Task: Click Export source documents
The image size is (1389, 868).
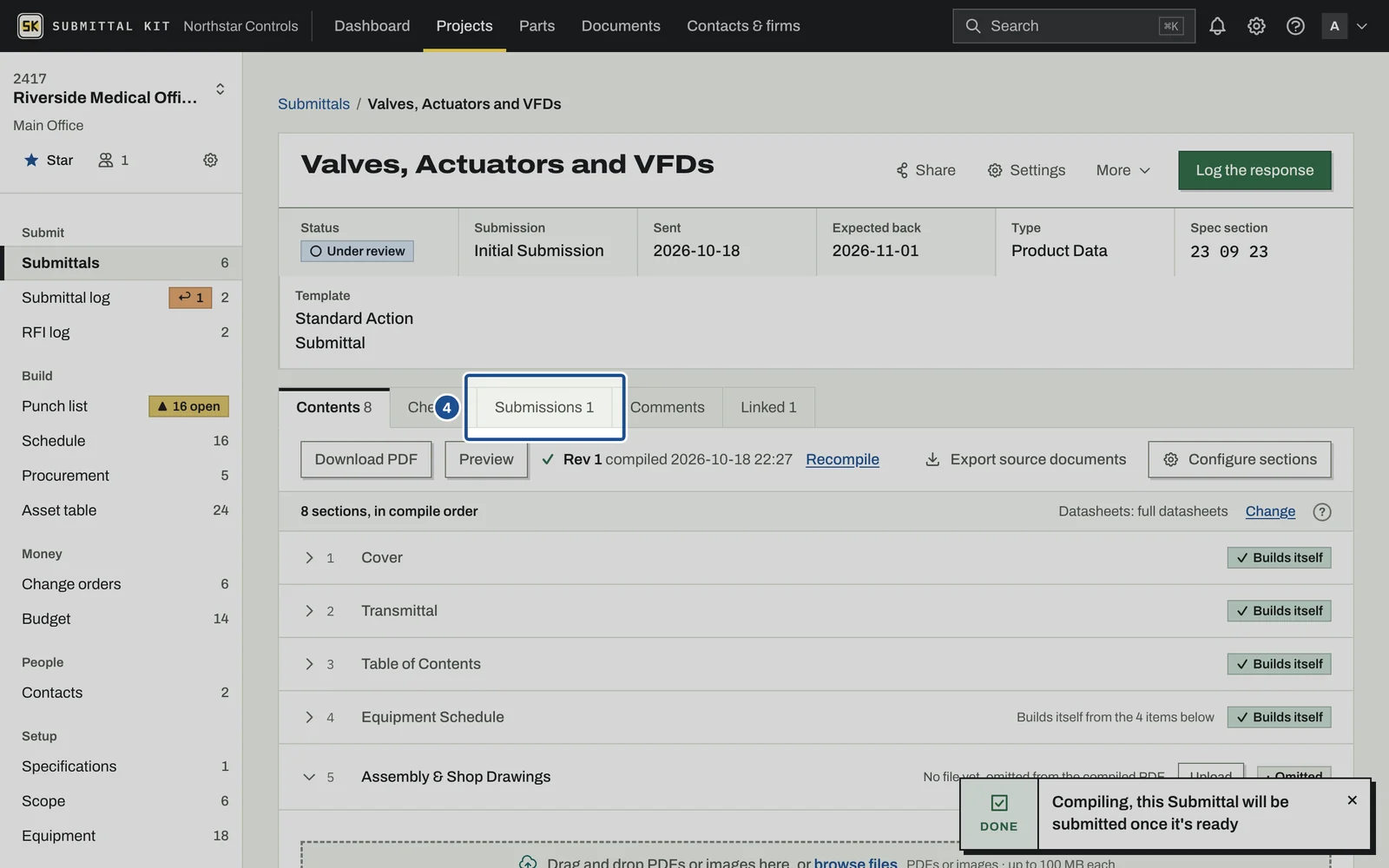Action: (x=1025, y=459)
